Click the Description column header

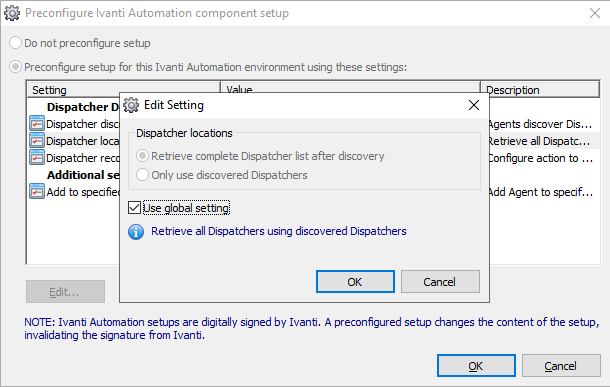pyautogui.click(x=540, y=90)
